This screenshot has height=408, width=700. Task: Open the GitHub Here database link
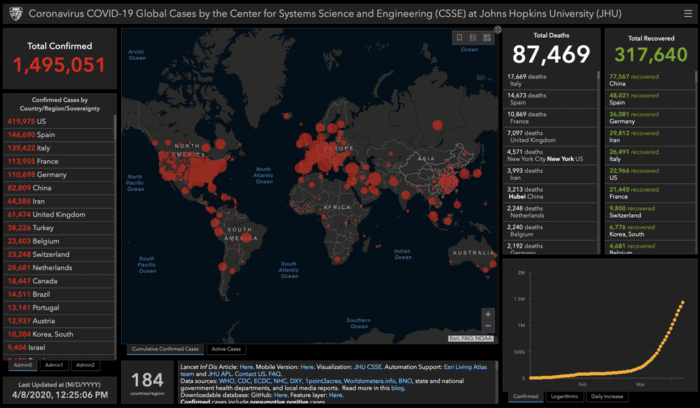pos(281,396)
